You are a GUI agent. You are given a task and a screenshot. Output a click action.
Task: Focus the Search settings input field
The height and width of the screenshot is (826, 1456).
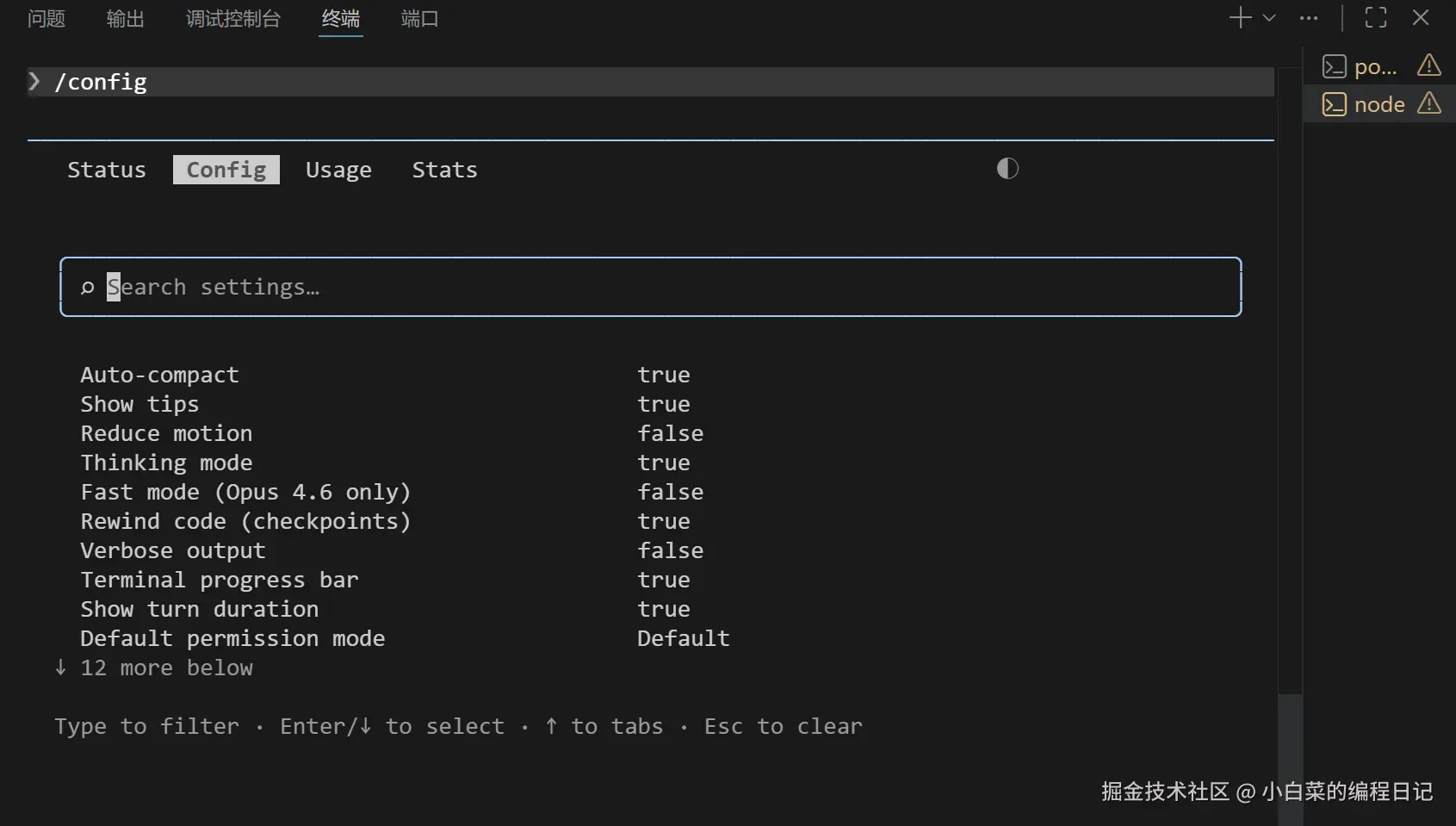[x=650, y=288]
